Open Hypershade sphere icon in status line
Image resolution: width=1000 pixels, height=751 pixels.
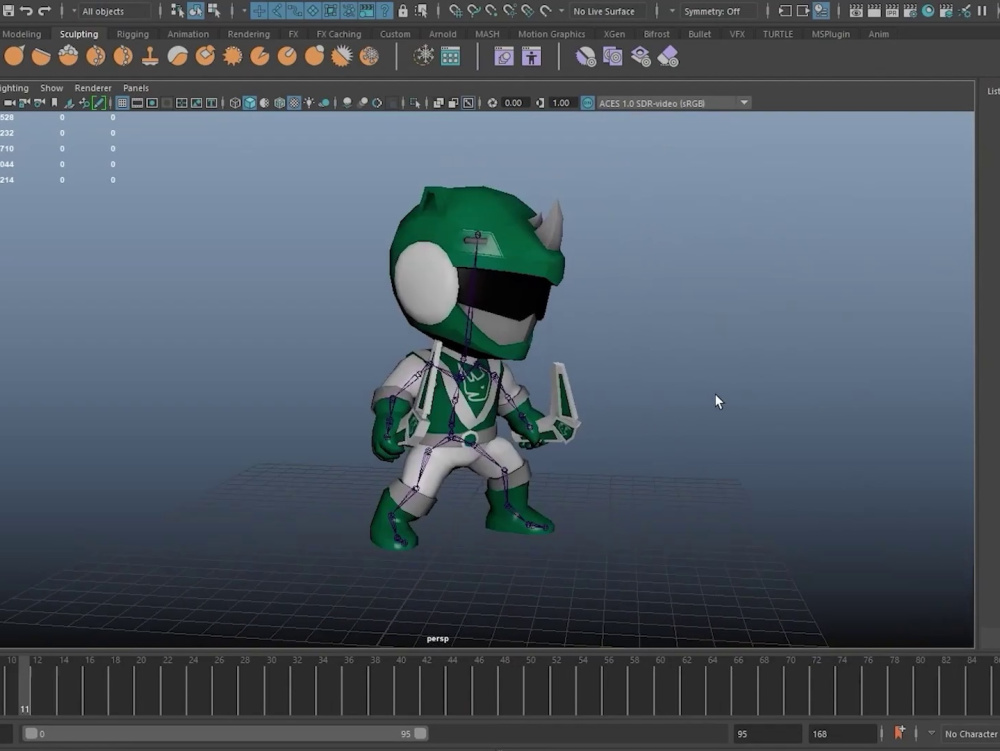[928, 10]
